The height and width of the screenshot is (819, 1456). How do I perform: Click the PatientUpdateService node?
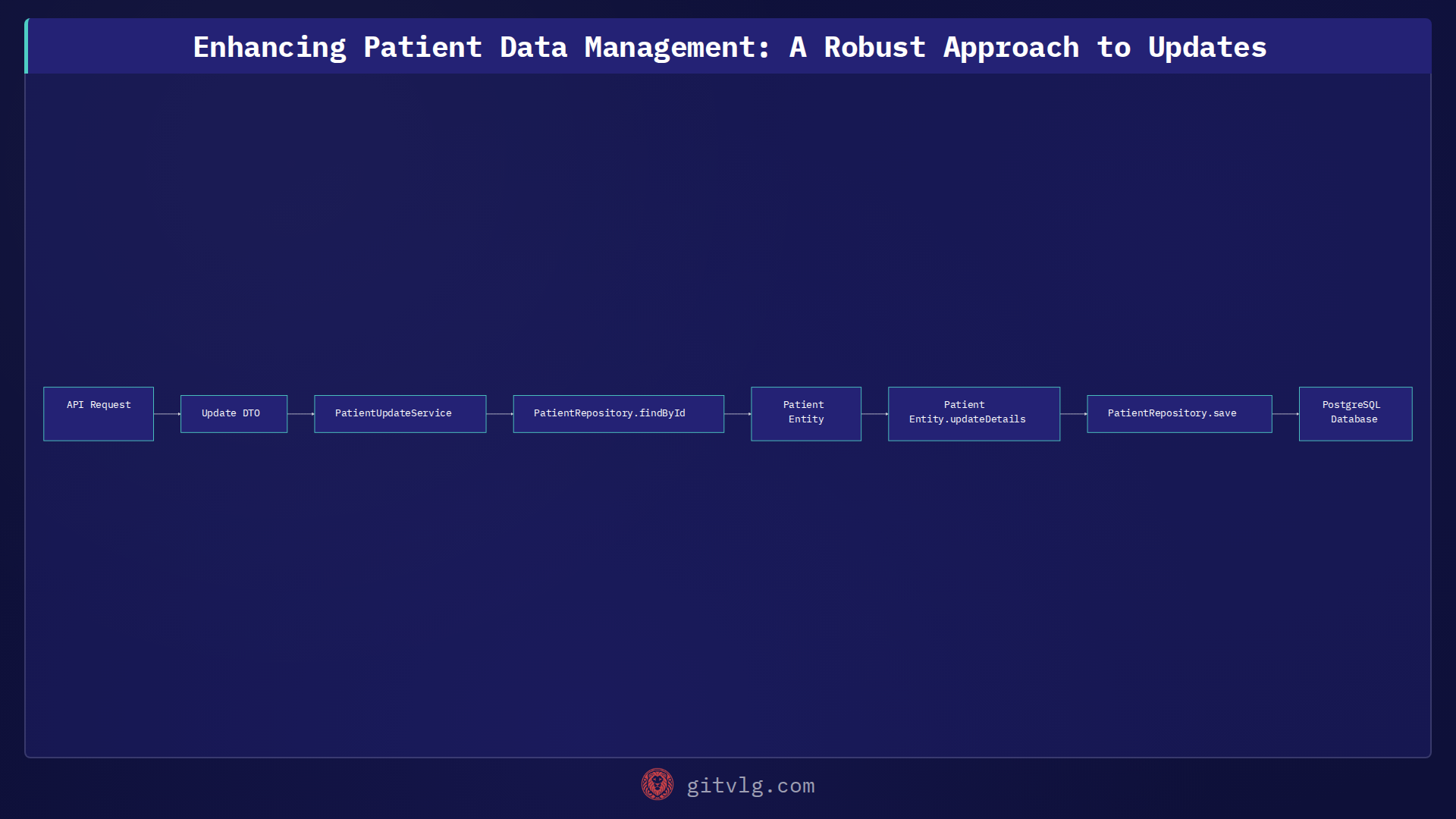(x=400, y=414)
